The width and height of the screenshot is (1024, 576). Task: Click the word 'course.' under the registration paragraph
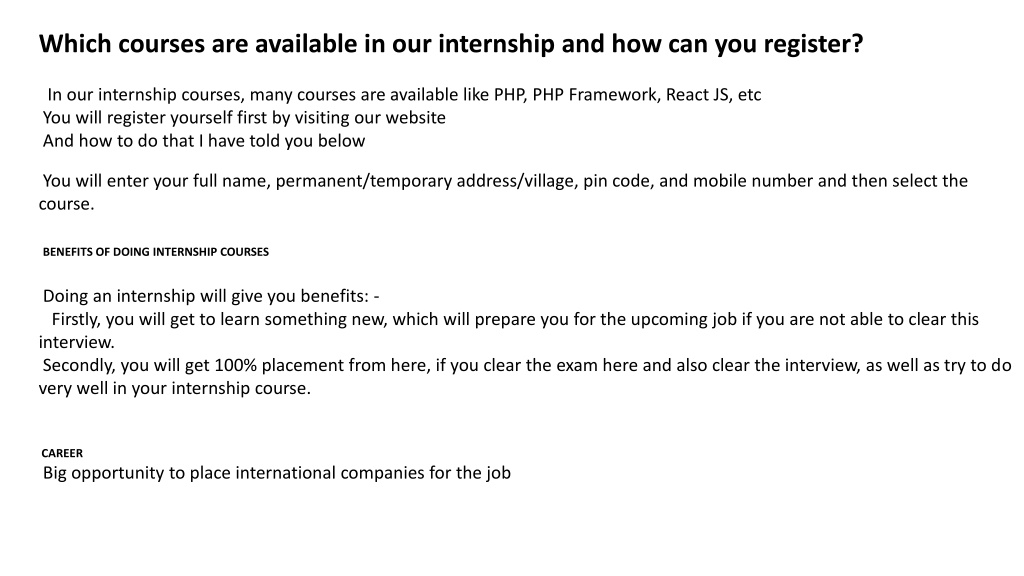[67, 204]
